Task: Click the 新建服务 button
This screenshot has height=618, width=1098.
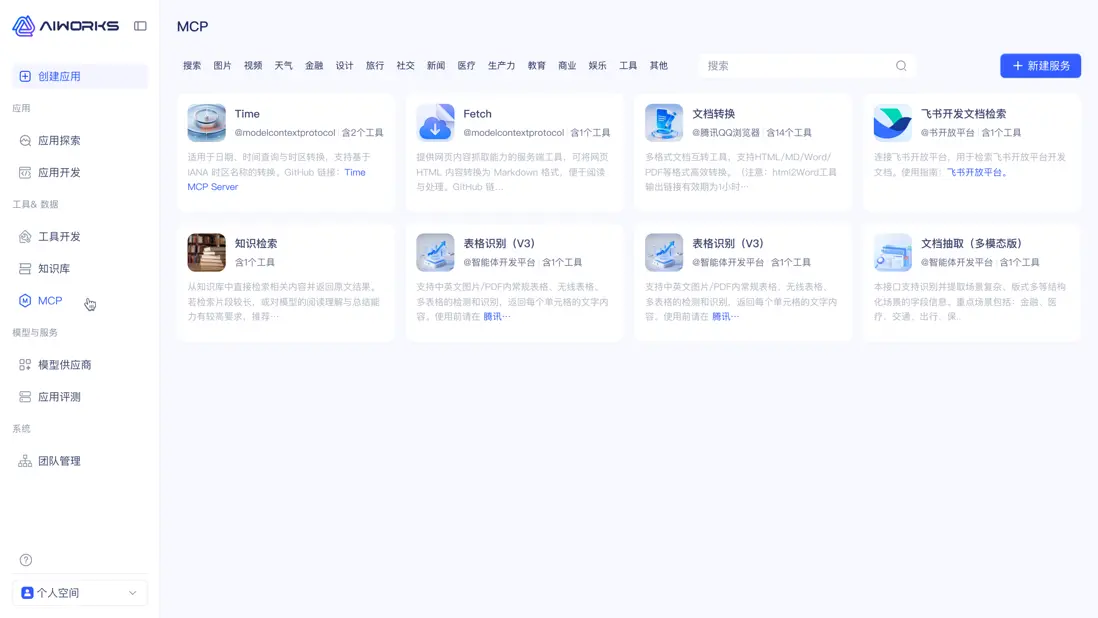Action: [1040, 65]
